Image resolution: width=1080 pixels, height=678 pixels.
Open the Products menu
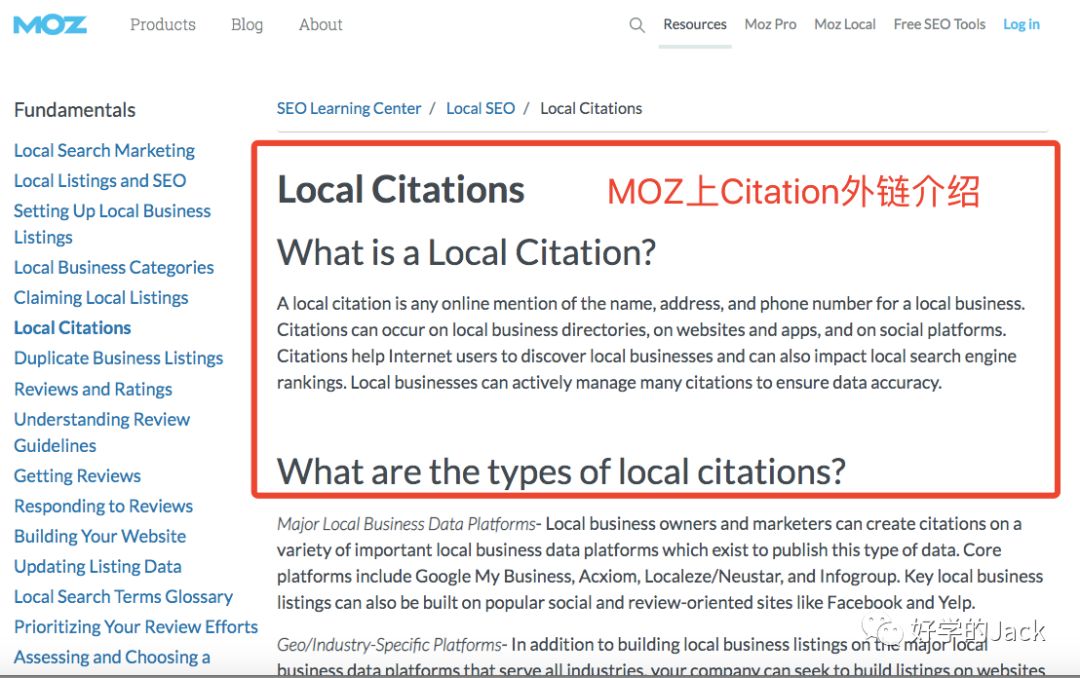[163, 24]
